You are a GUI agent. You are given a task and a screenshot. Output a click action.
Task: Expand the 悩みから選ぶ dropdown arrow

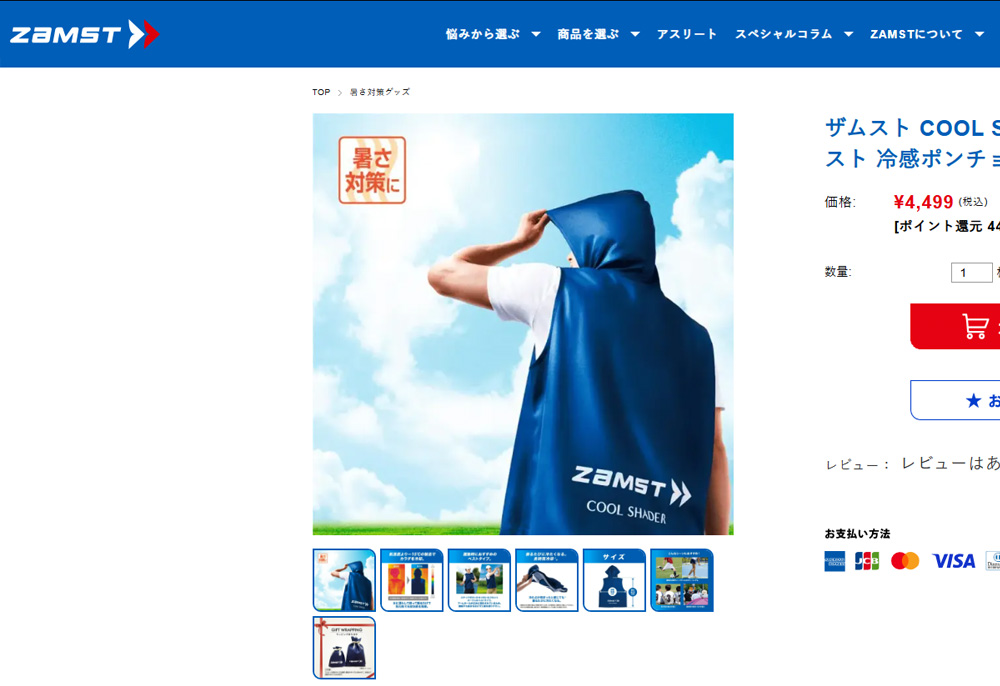click(x=536, y=34)
